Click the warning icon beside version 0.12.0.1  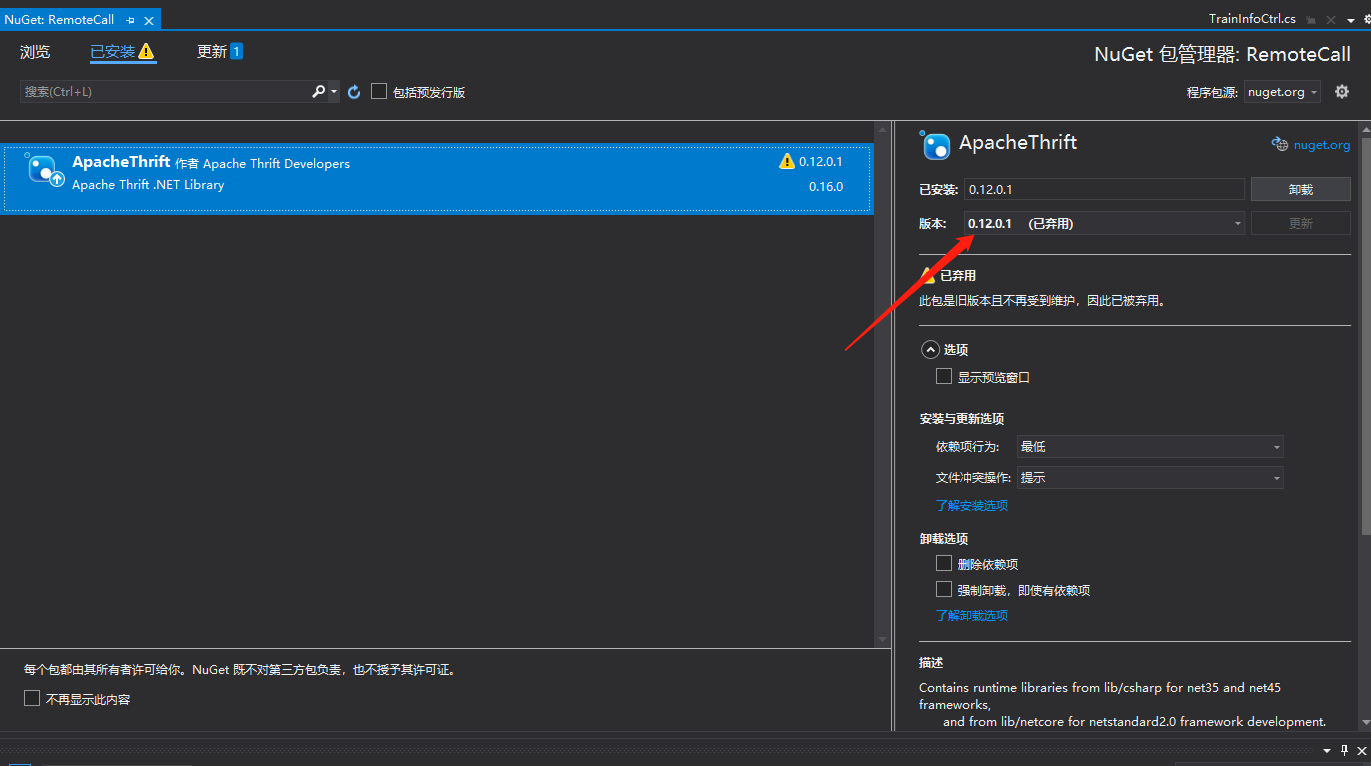786,162
